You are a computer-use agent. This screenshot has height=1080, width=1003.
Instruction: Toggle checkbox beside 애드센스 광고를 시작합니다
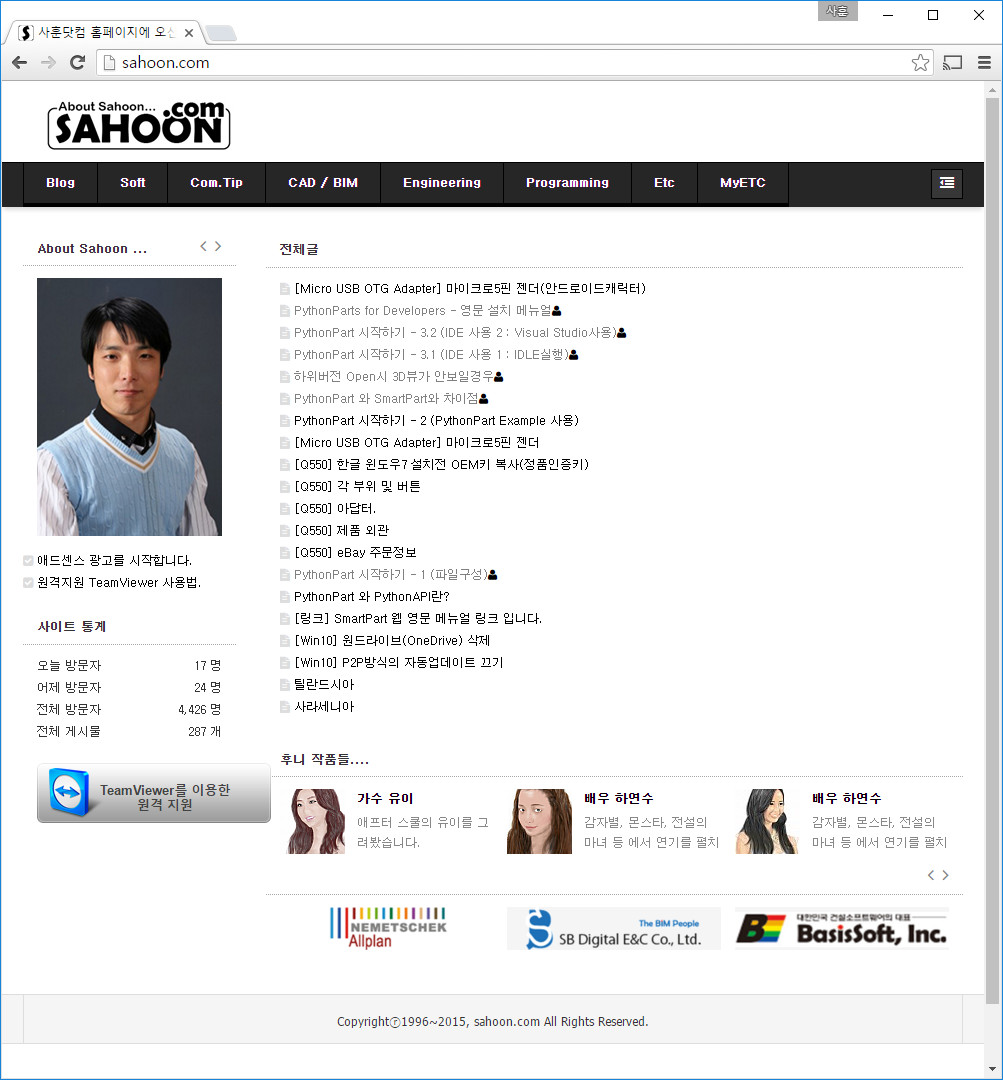[28, 561]
